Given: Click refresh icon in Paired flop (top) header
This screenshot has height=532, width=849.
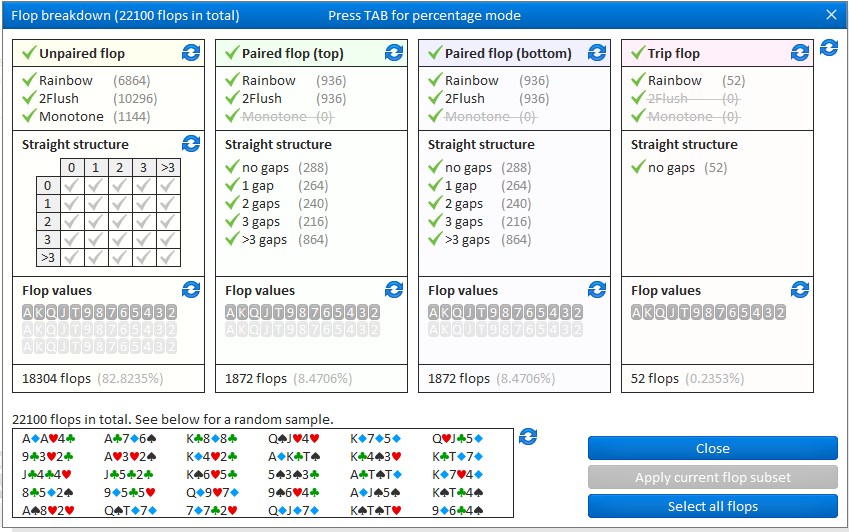Looking at the screenshot, I should pyautogui.click(x=394, y=53).
